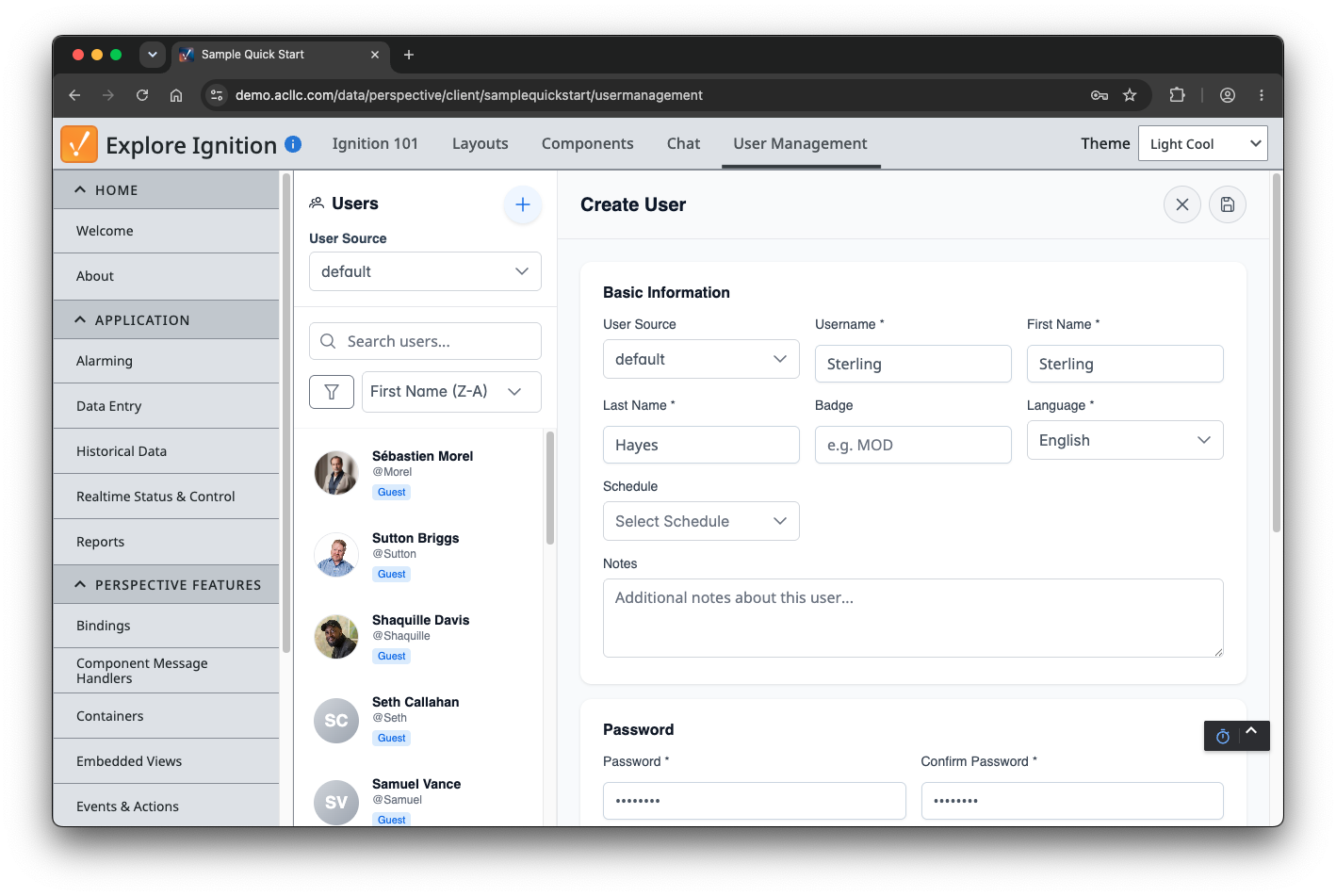Open Bindings in sidebar

click(x=166, y=626)
